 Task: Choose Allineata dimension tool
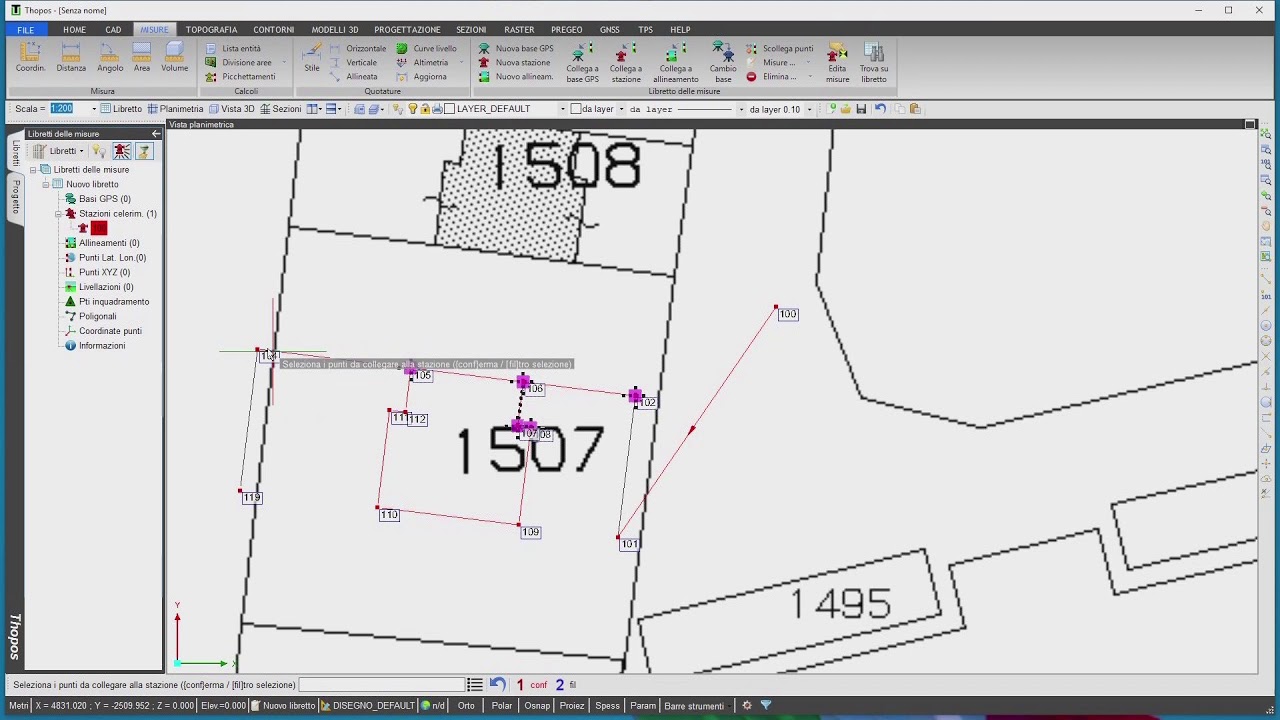tap(354, 76)
